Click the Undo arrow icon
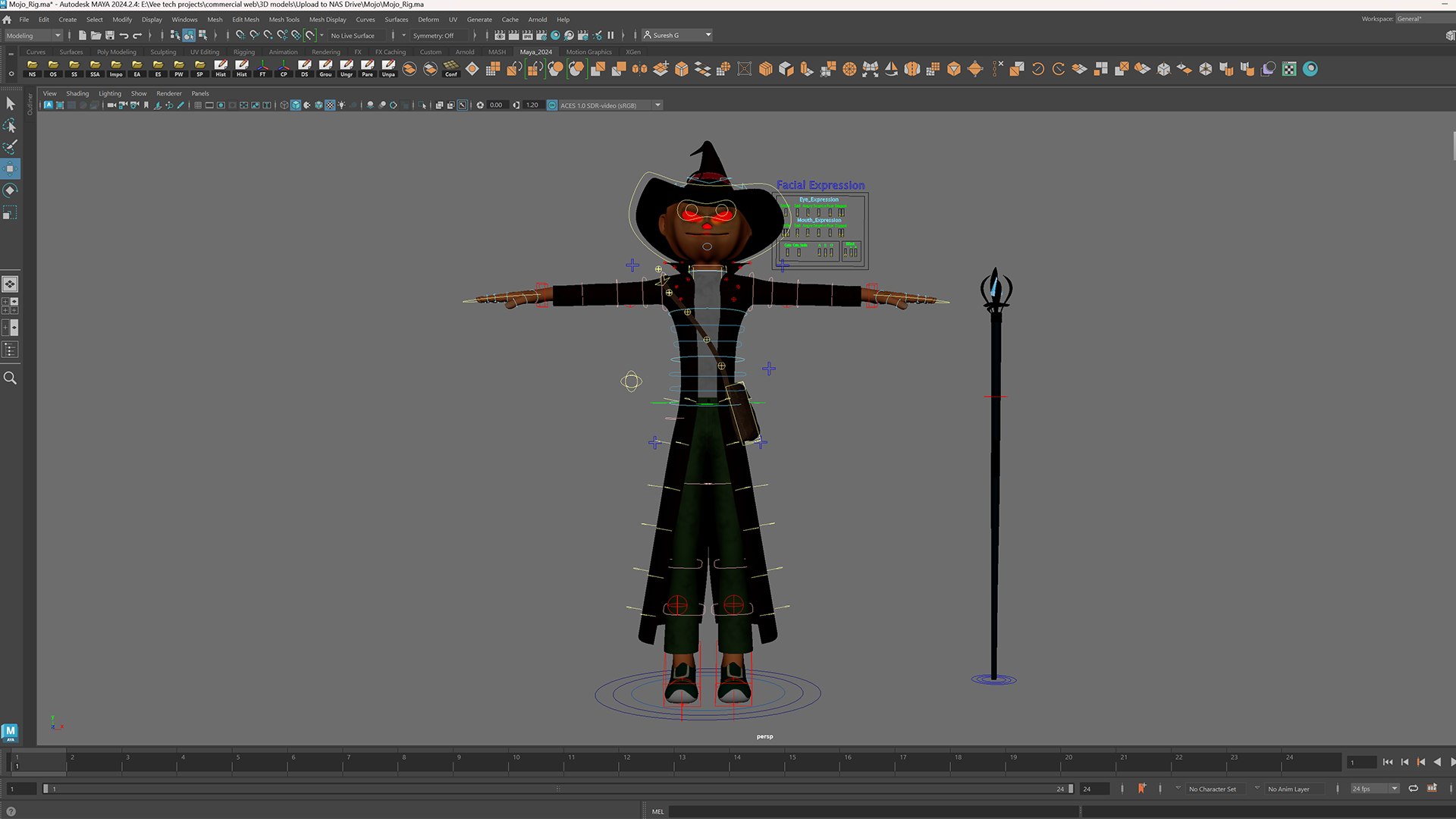 pos(124,35)
